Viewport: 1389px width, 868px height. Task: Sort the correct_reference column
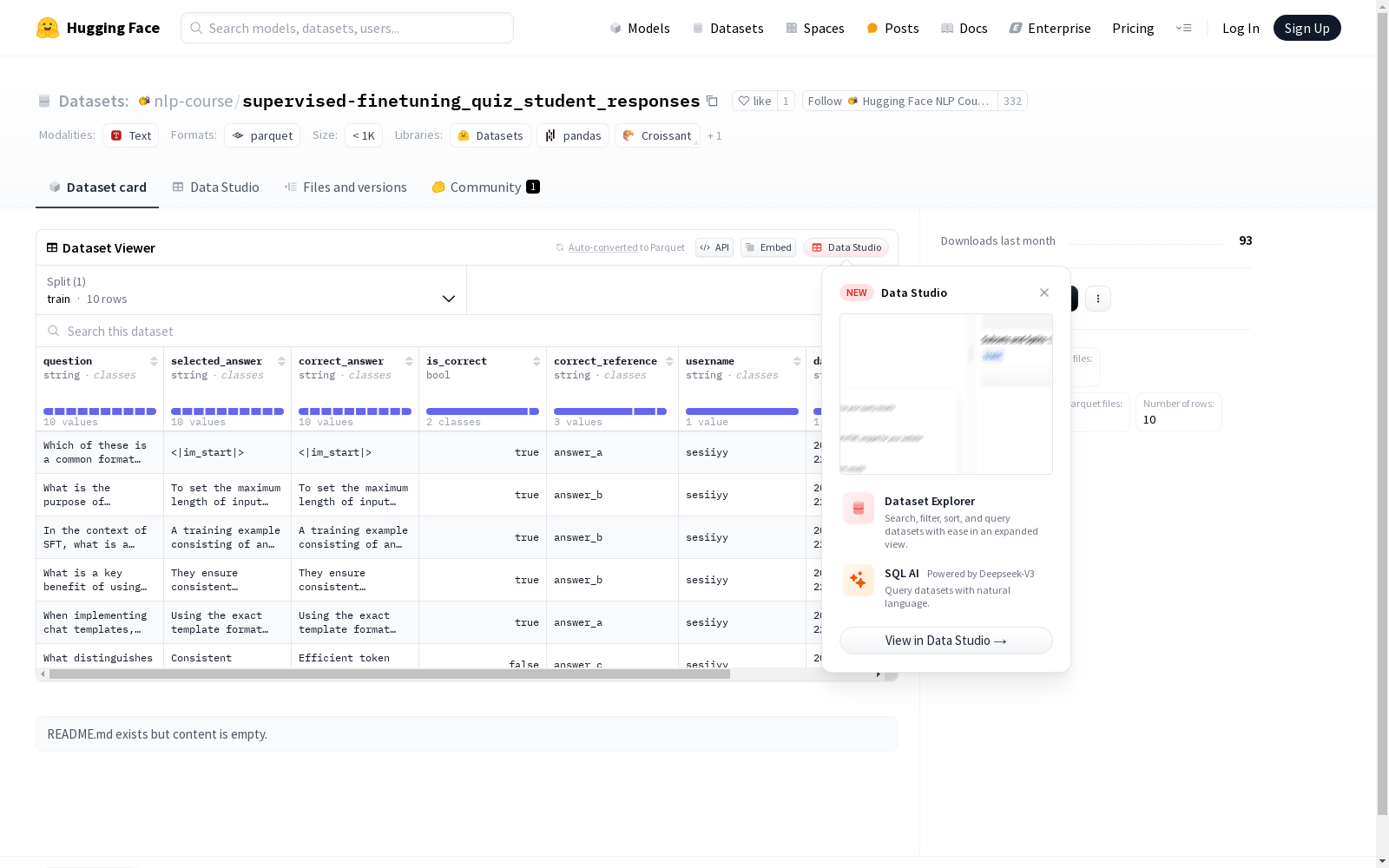tap(669, 361)
